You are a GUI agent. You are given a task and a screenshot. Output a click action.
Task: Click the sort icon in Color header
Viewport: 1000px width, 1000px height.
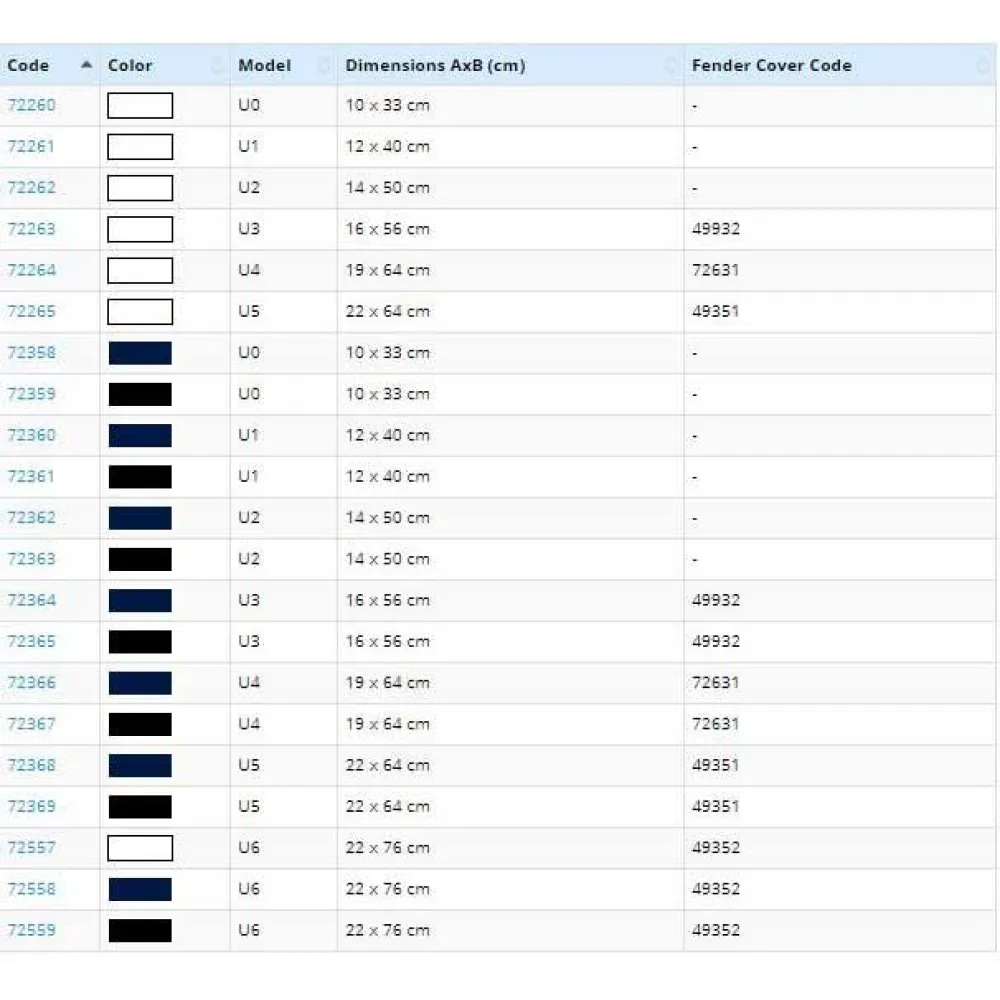pos(218,66)
